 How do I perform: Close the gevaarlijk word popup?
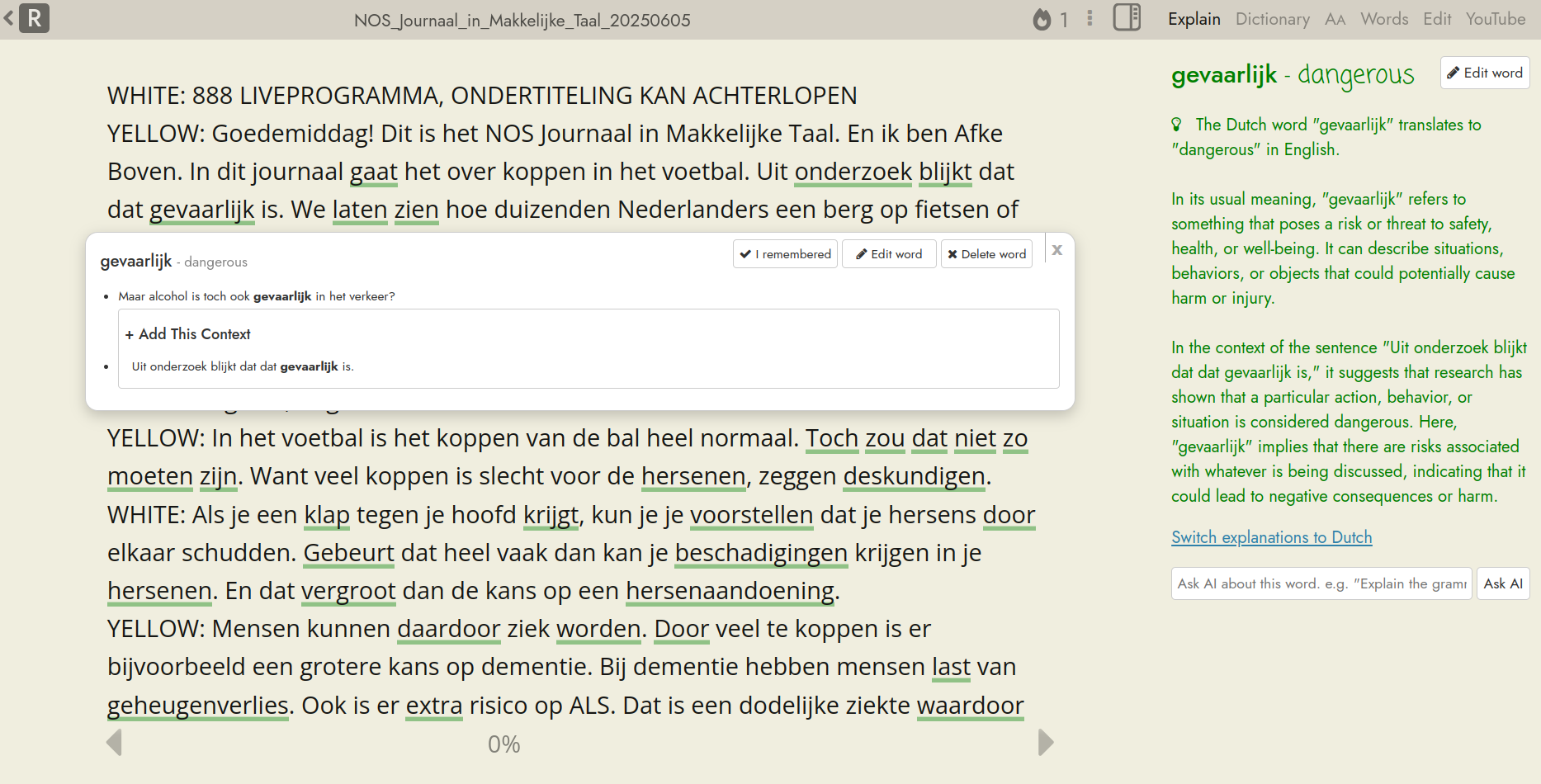1056,250
